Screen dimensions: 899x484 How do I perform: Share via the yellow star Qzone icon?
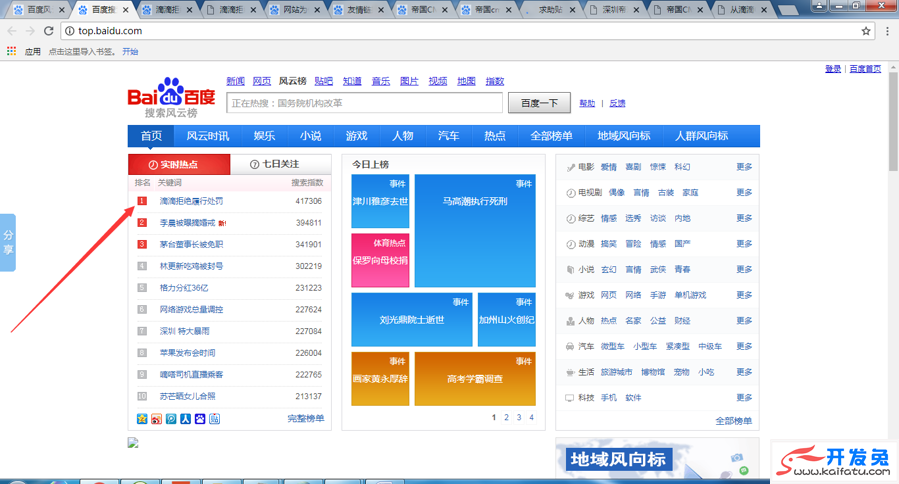point(142,419)
